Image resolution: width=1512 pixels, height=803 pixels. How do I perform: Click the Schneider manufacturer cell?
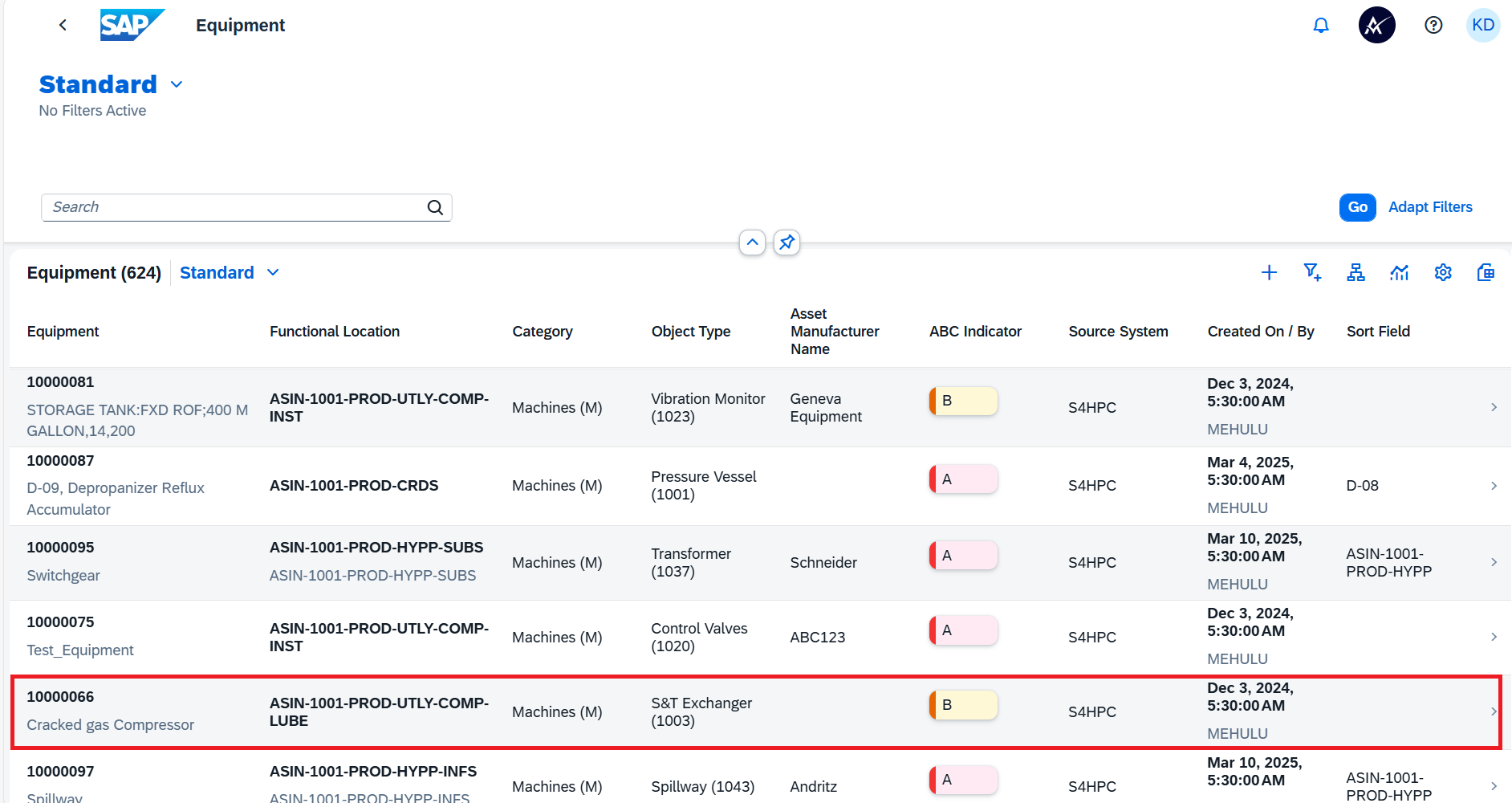click(823, 563)
